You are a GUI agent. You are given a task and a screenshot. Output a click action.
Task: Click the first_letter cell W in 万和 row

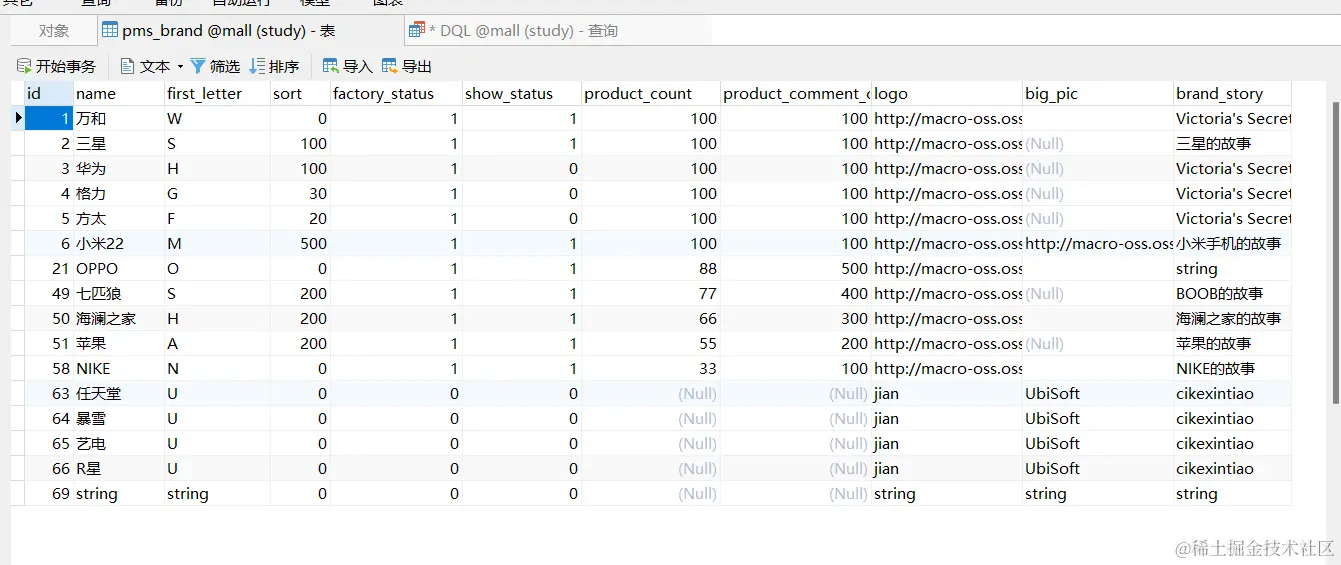(217, 118)
